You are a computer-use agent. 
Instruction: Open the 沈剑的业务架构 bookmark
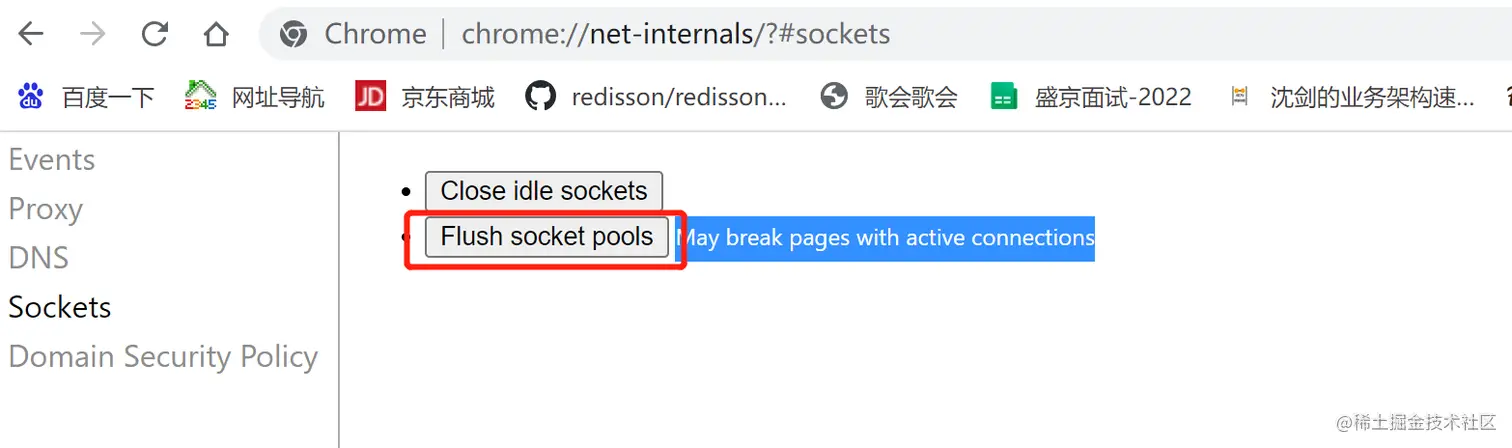[1240, 96]
